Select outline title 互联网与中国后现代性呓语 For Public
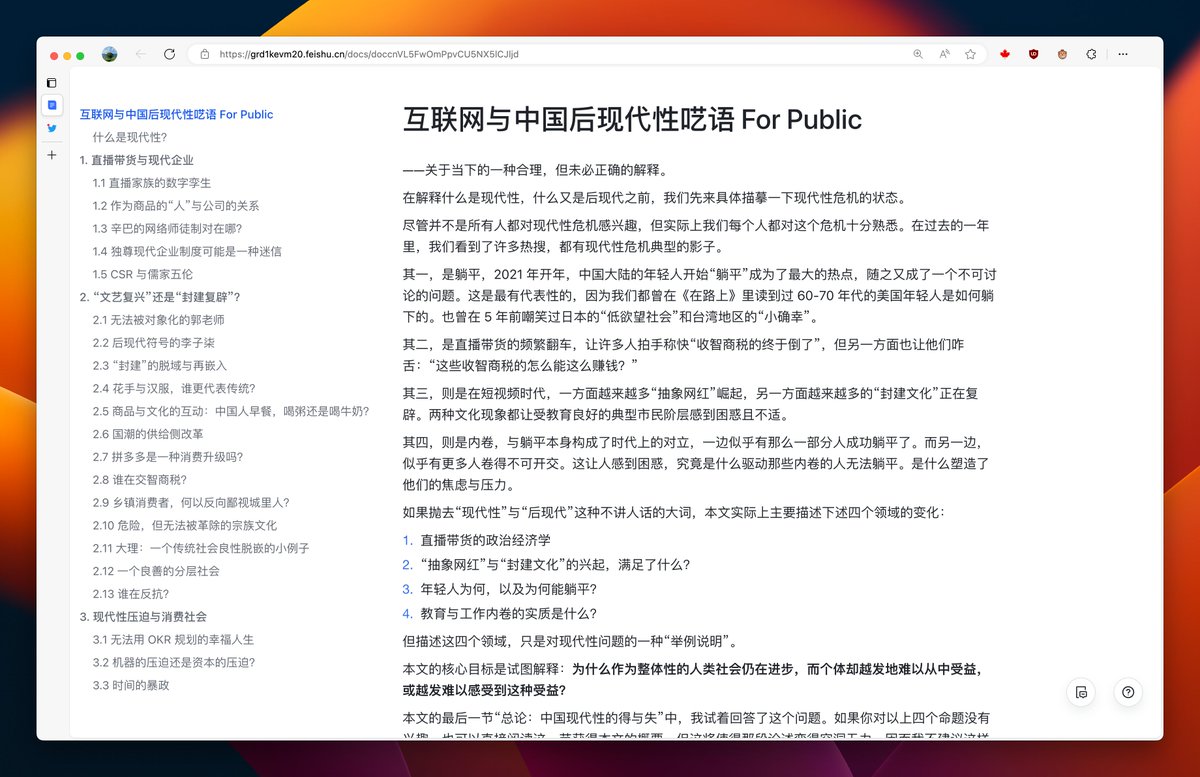1200x777 pixels. 176,114
